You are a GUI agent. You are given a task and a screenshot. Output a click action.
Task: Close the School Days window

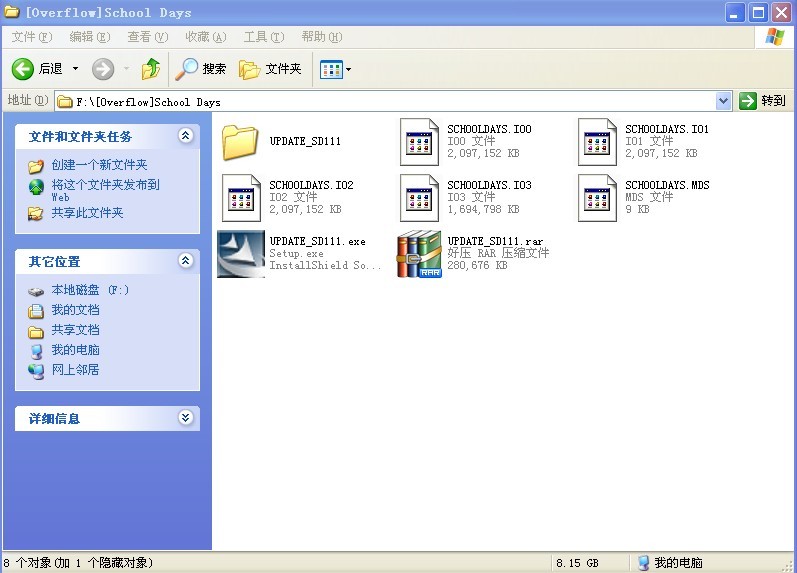782,13
